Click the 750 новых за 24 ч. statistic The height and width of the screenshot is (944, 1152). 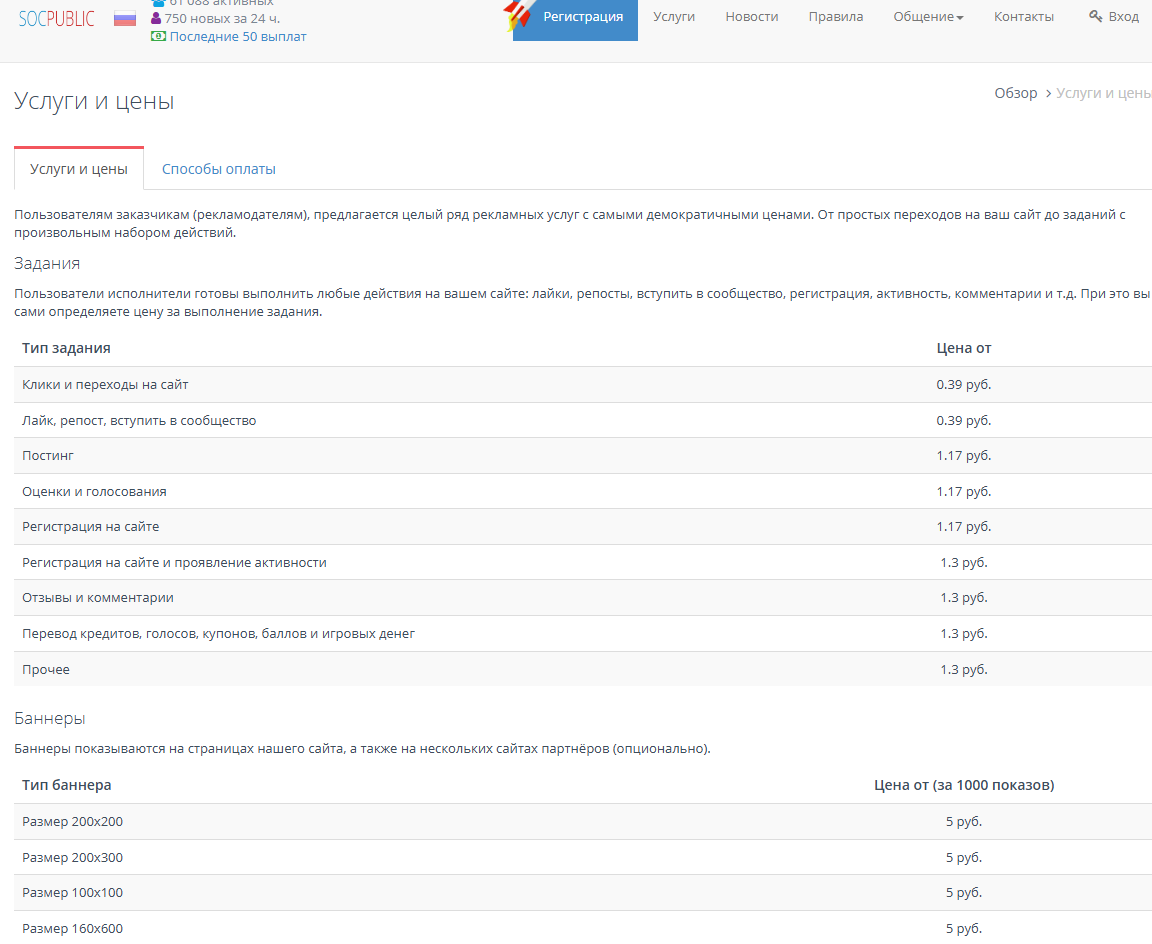(x=222, y=18)
